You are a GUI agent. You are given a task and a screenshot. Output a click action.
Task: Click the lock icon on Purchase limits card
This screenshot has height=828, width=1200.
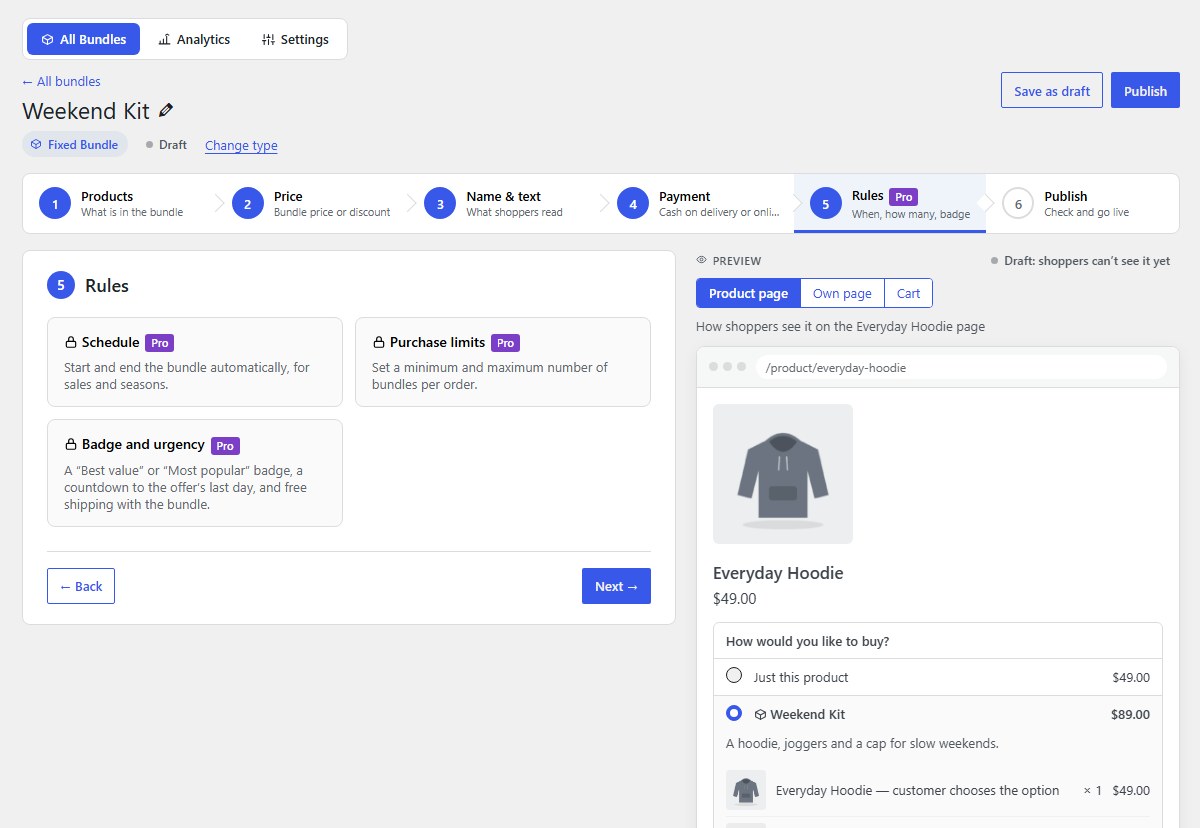(x=379, y=343)
